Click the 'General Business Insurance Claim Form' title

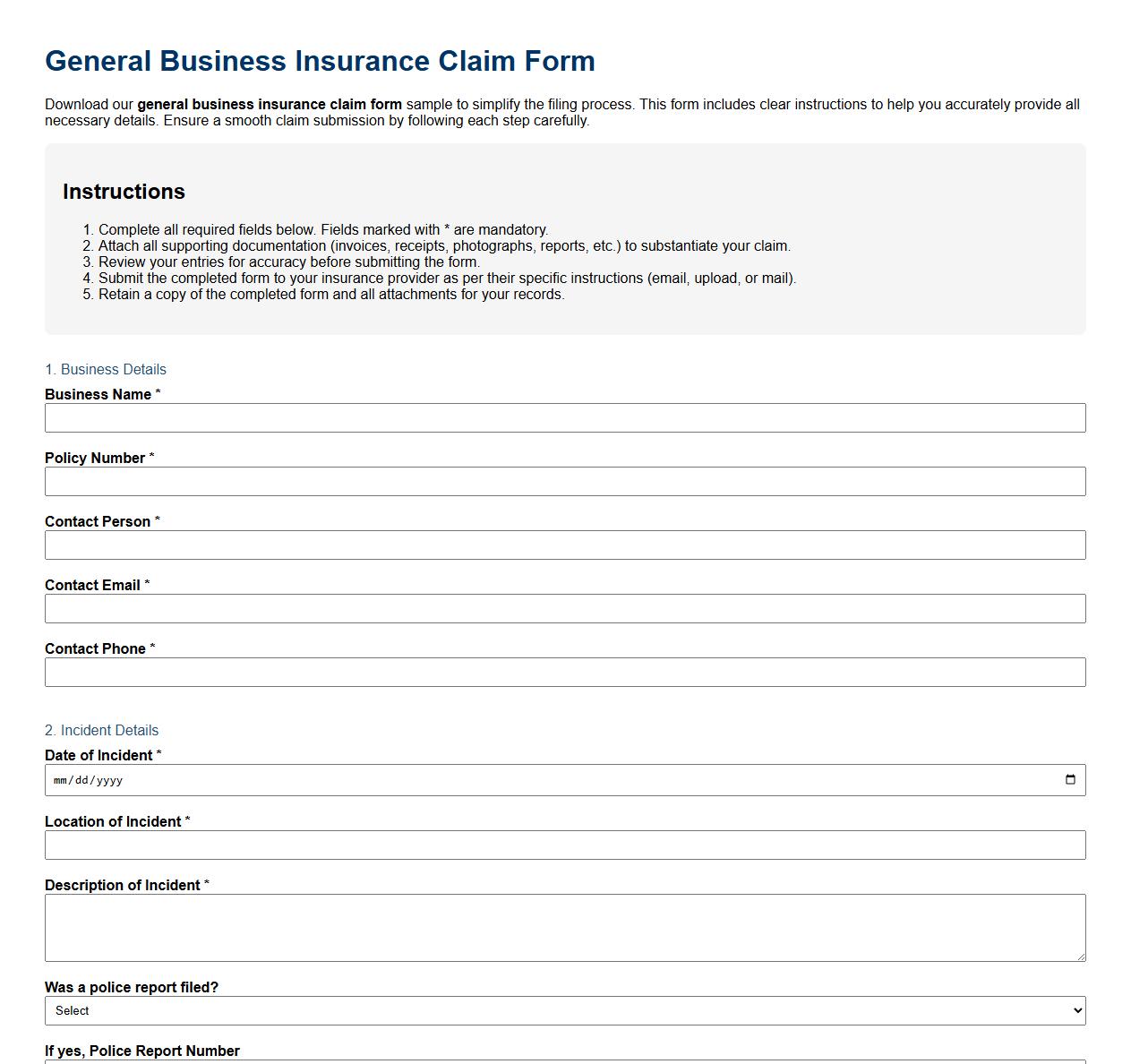click(x=320, y=61)
